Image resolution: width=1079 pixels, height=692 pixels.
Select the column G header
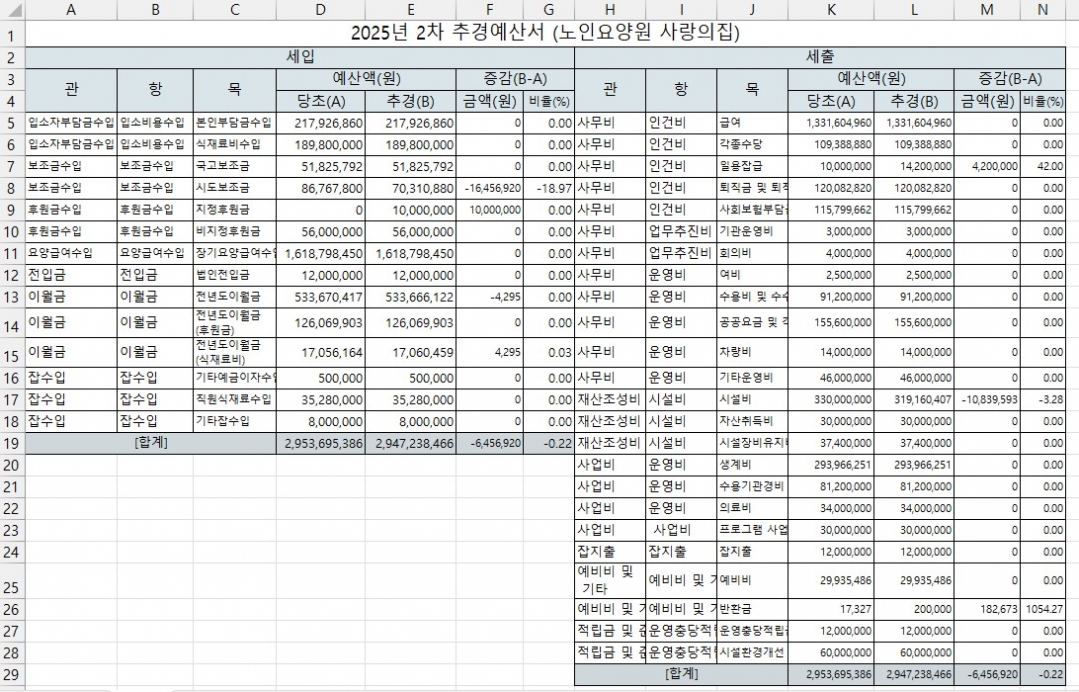click(548, 10)
